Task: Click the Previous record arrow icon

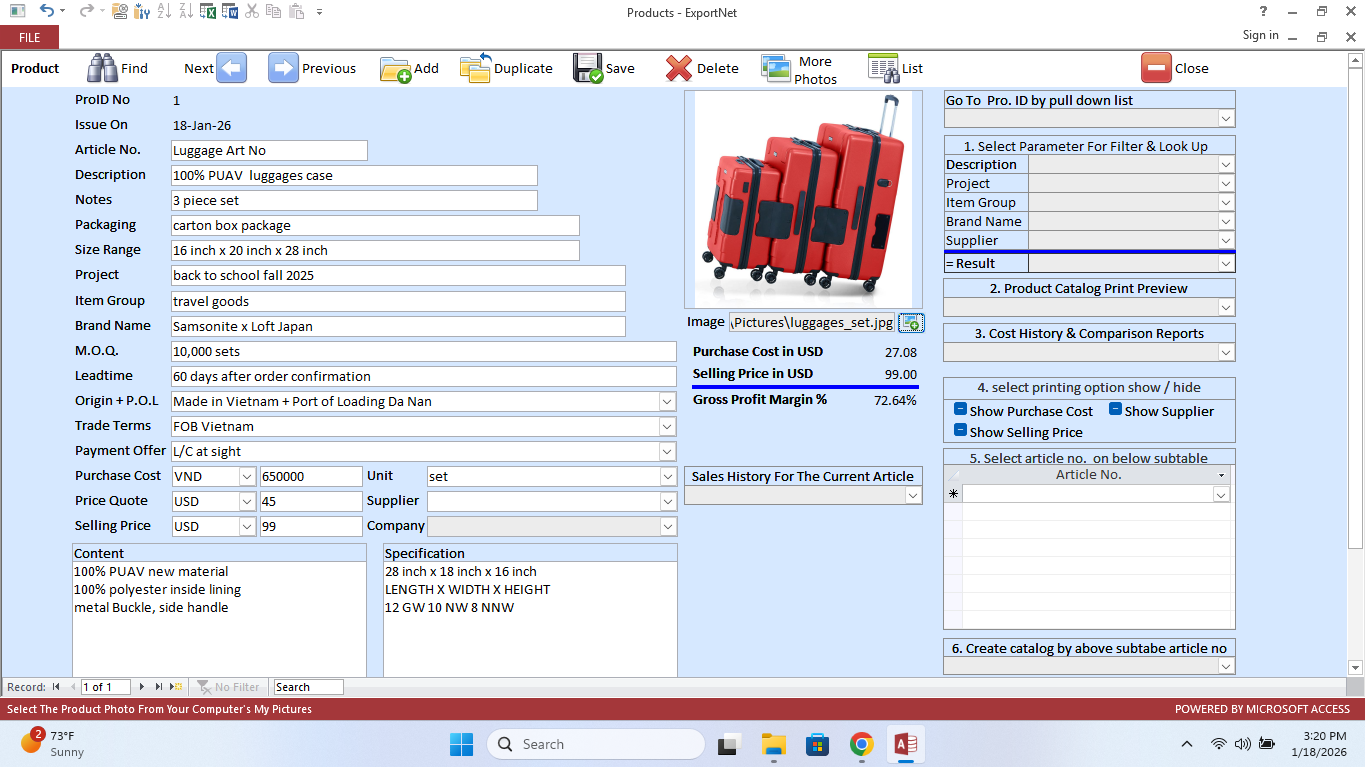Action: [284, 68]
